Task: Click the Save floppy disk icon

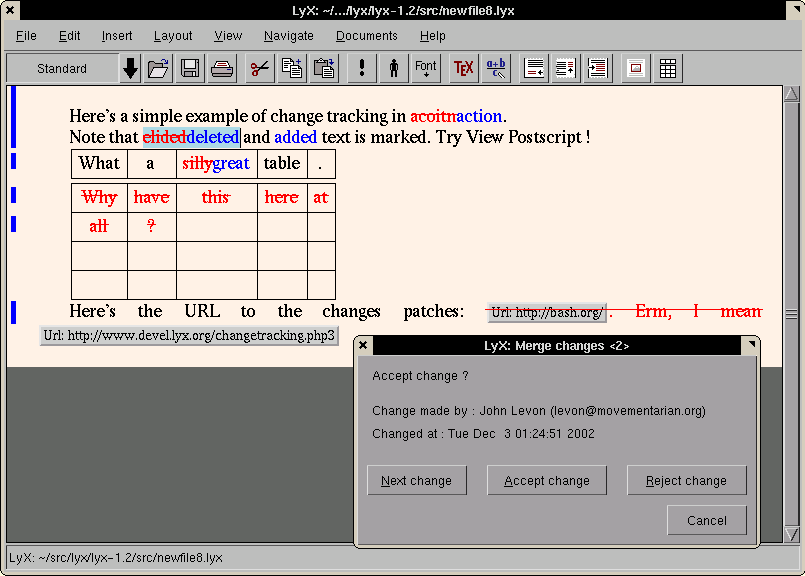Action: point(190,69)
